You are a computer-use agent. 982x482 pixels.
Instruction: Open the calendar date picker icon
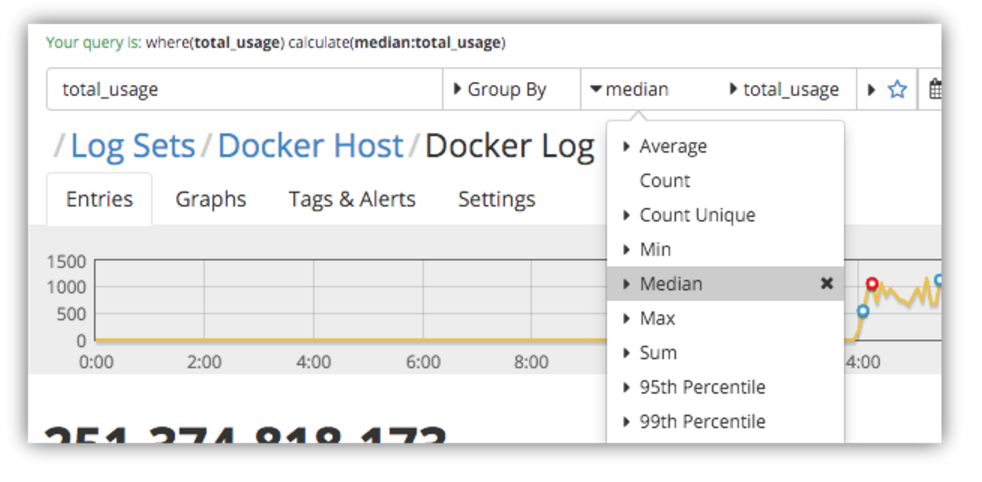(934, 90)
